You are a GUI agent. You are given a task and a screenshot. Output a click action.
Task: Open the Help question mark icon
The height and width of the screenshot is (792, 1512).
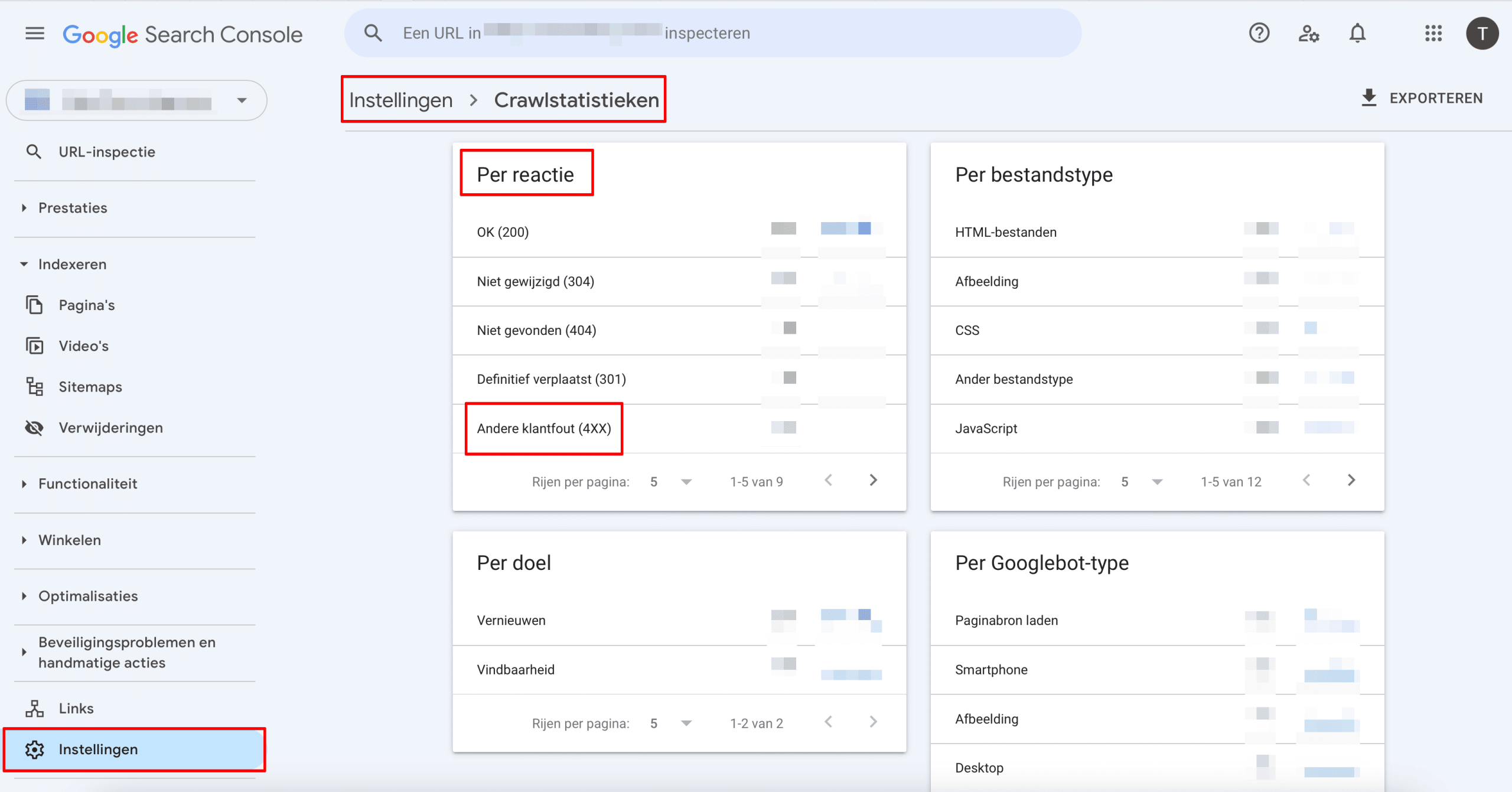[x=1259, y=33]
